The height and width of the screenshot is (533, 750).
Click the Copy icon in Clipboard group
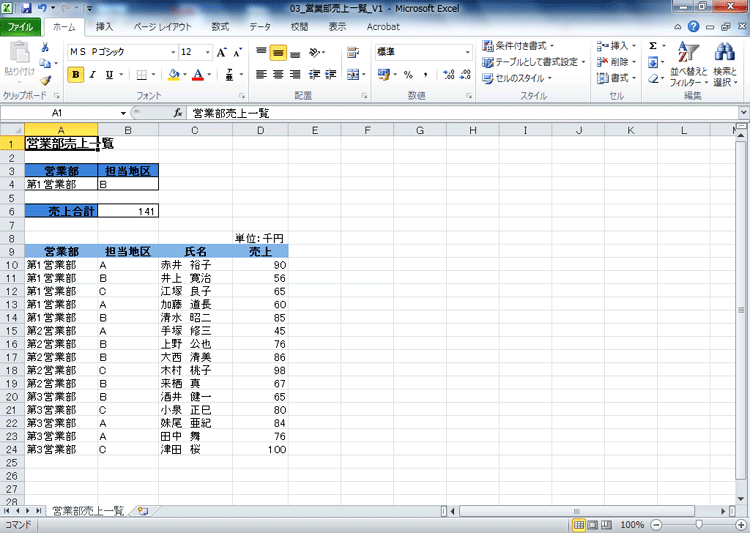45,63
